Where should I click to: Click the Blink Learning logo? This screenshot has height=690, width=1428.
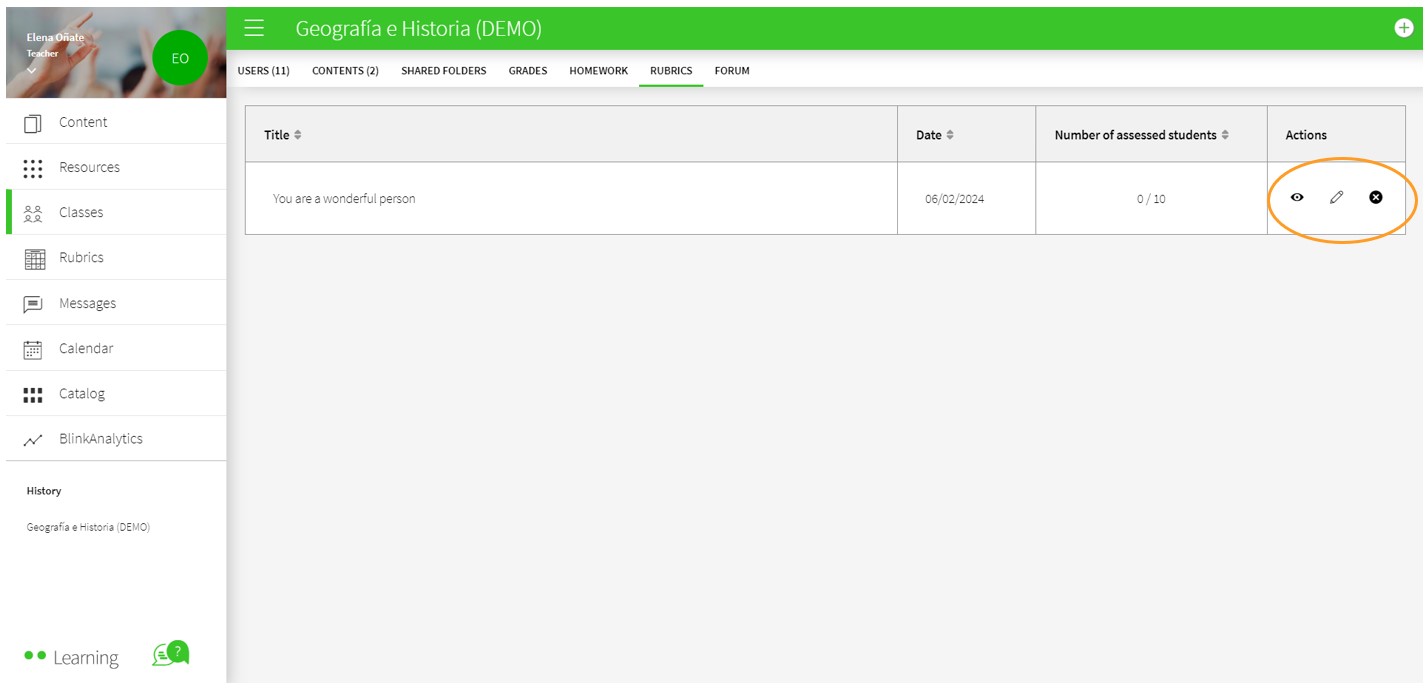(x=71, y=657)
